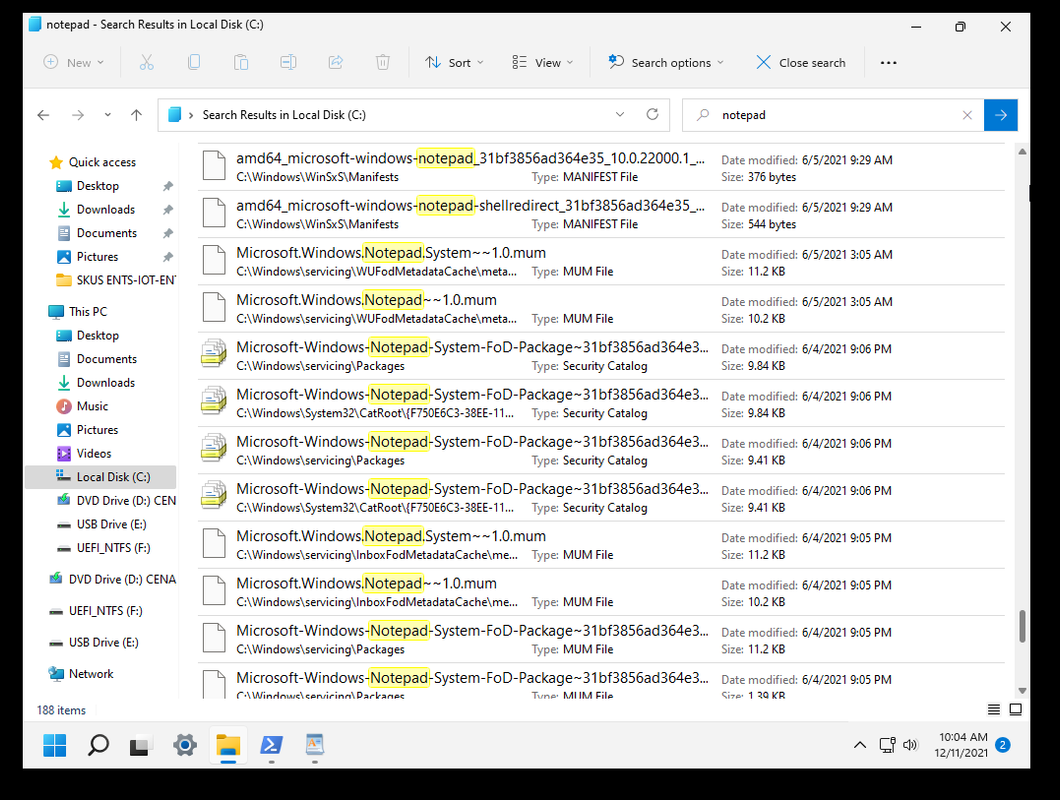
Task: Clear the notepad search text
Action: click(x=967, y=115)
